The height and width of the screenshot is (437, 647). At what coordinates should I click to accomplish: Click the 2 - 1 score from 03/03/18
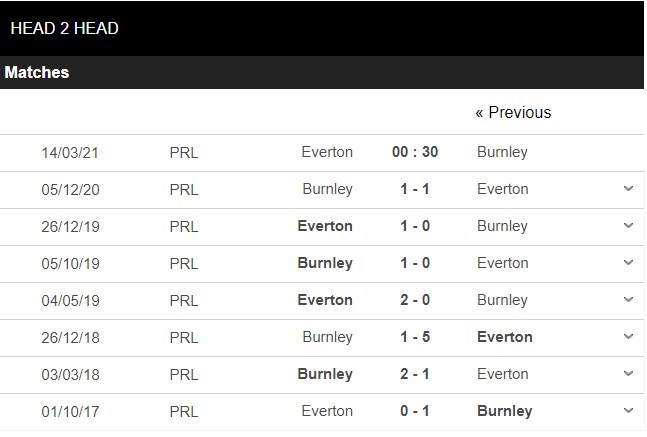coord(415,374)
